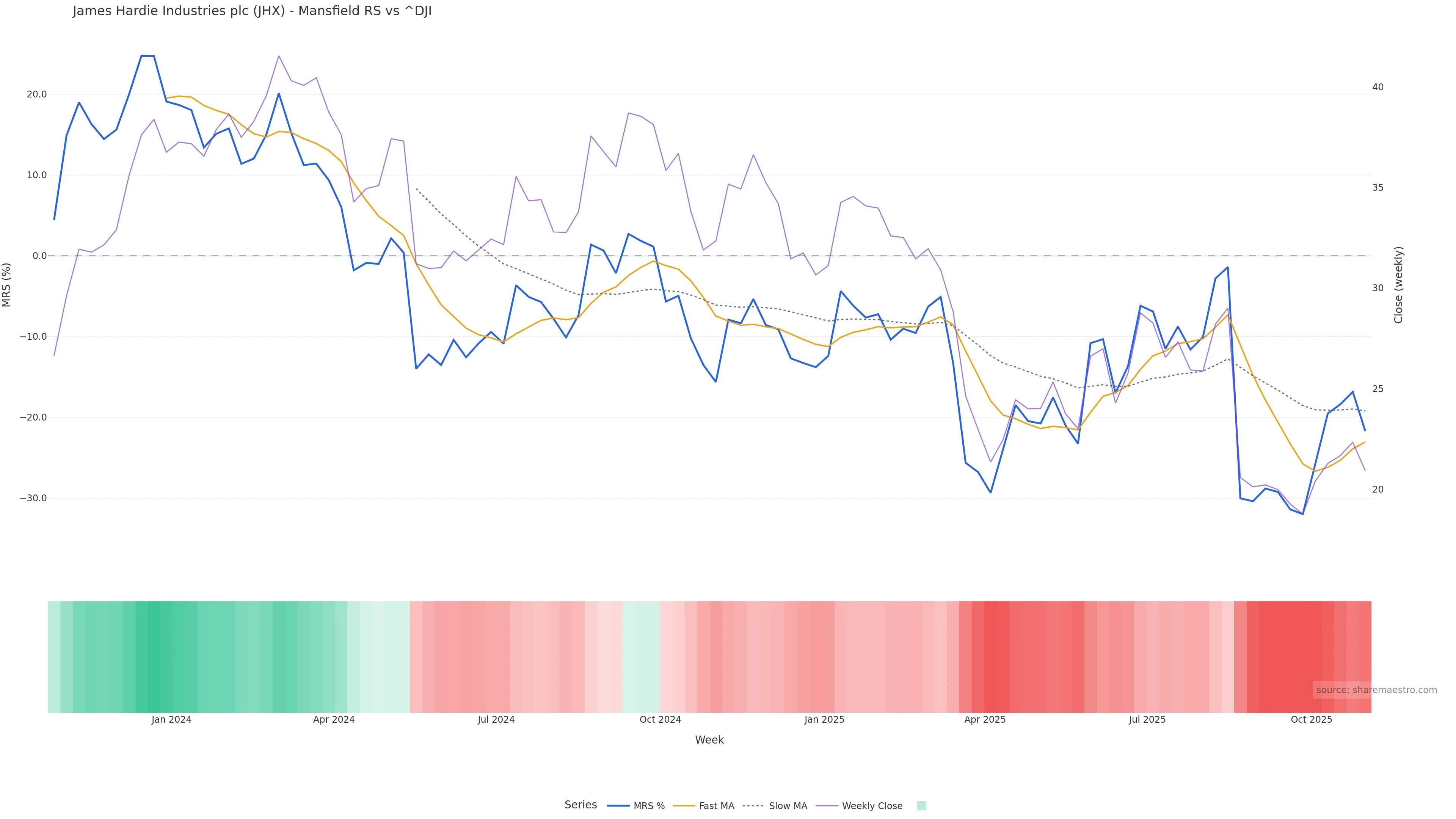Click the "Close (weekly)" right axis title
Screen dimensions: 1456x819
coord(1398,285)
